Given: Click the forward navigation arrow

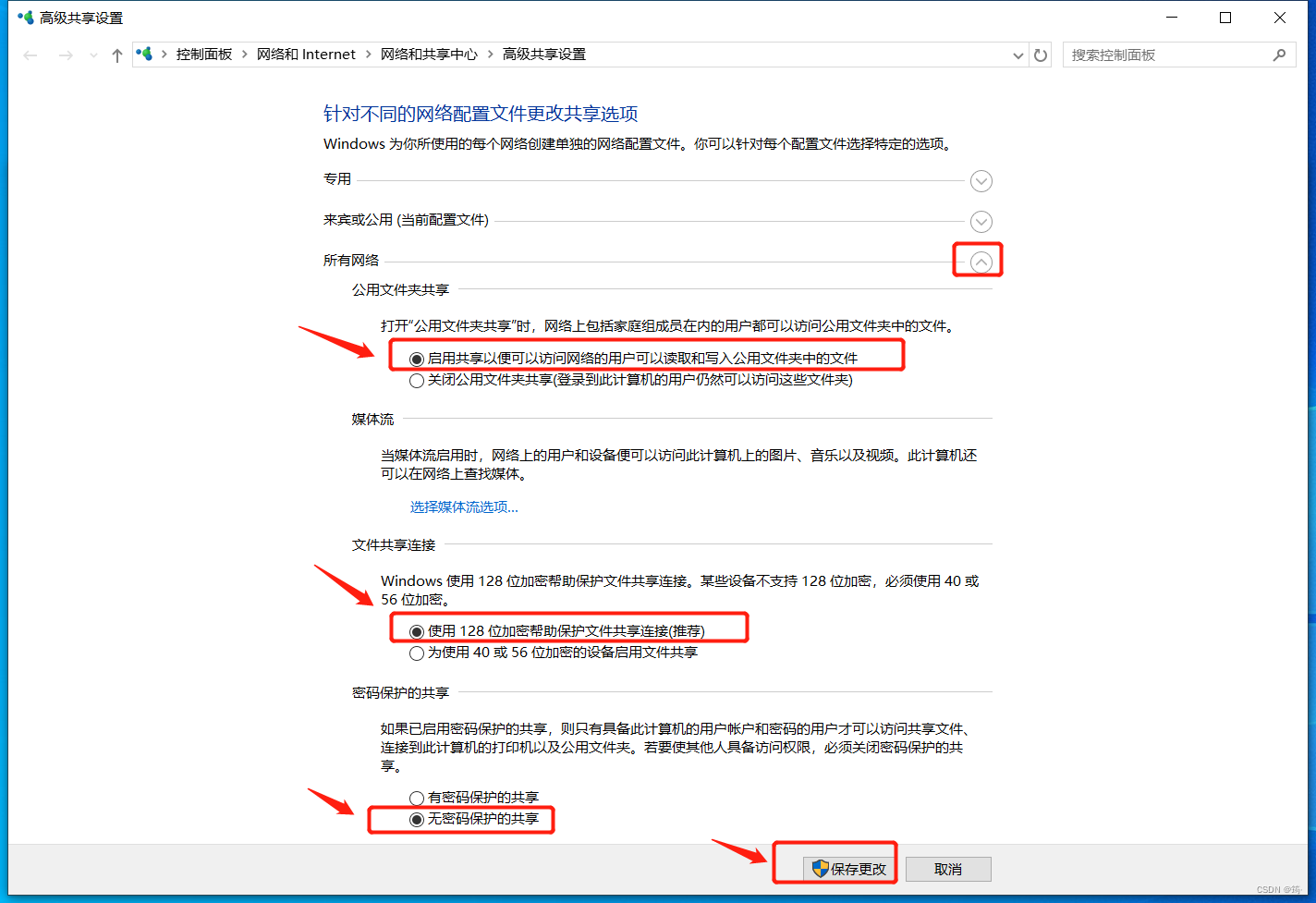Looking at the screenshot, I should point(66,55).
